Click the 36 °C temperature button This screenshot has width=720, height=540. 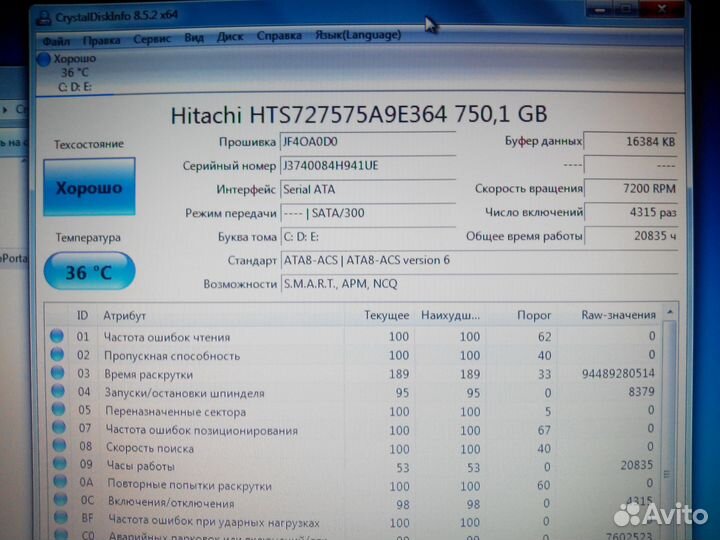click(x=88, y=272)
